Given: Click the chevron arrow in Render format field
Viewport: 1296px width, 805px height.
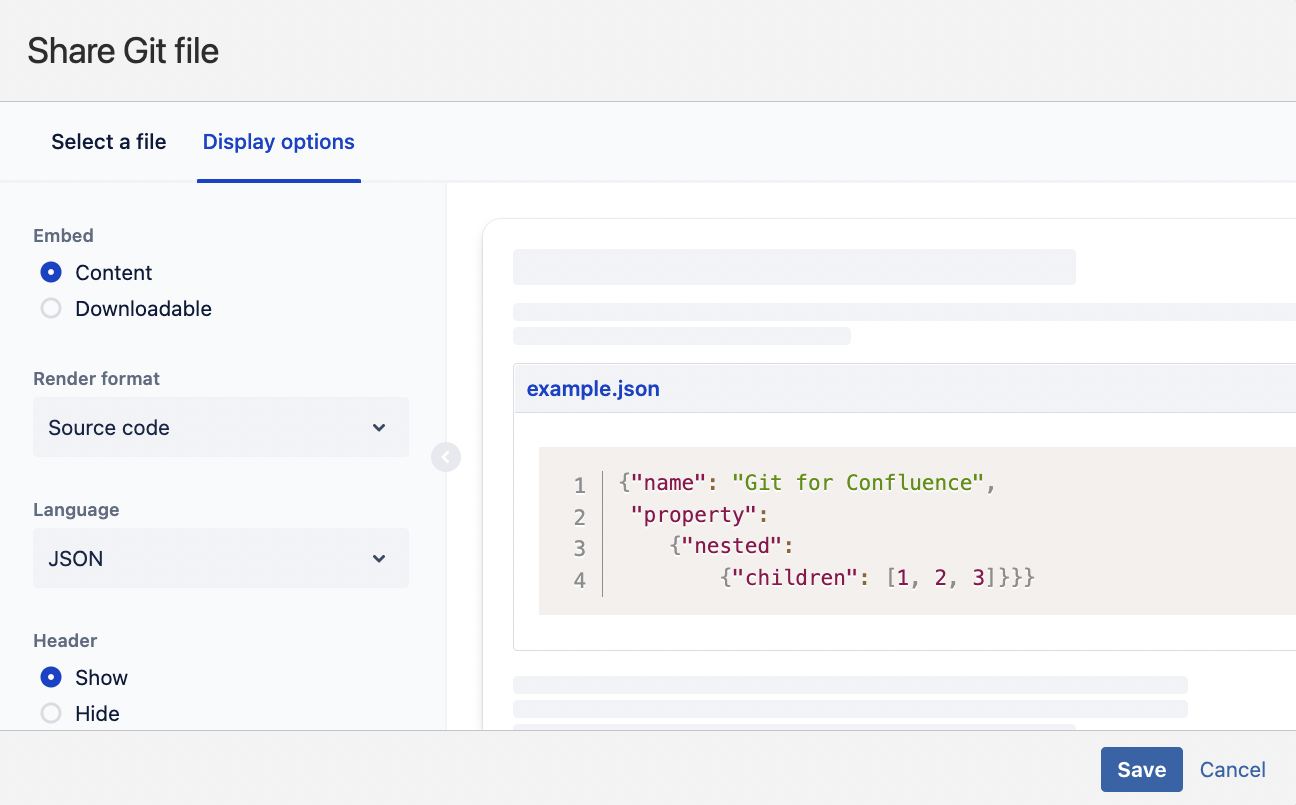Looking at the screenshot, I should click(379, 428).
